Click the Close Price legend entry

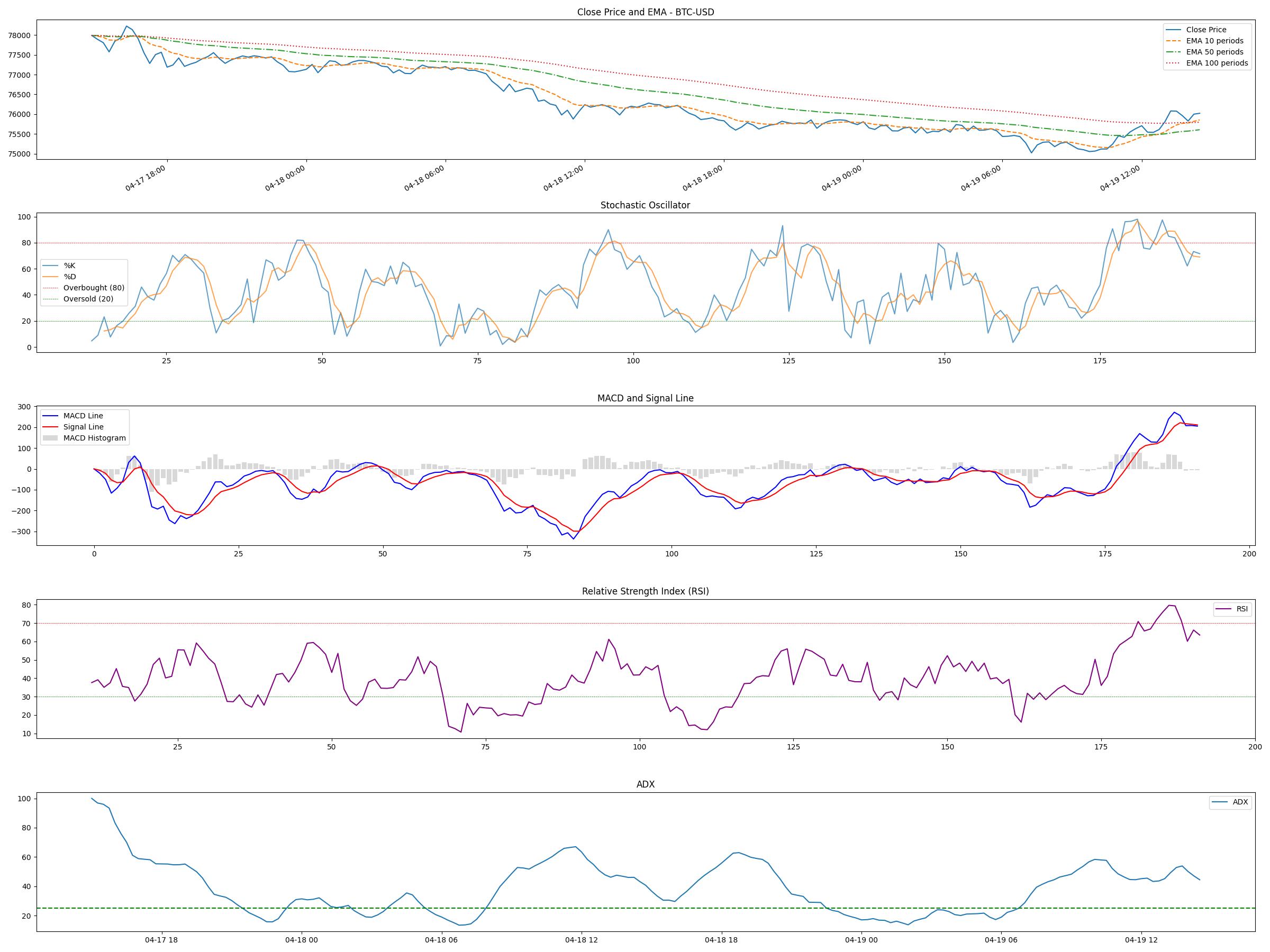coord(1205,30)
